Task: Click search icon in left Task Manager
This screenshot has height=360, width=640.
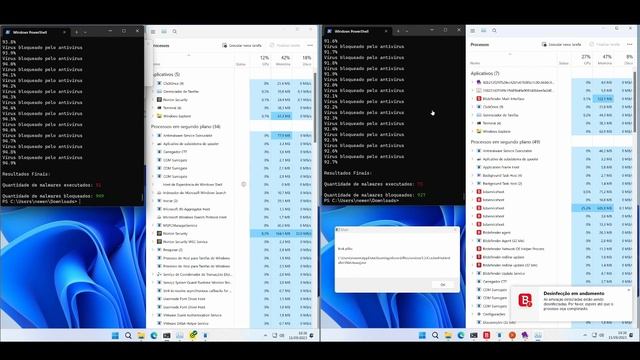Action: click(175, 31)
